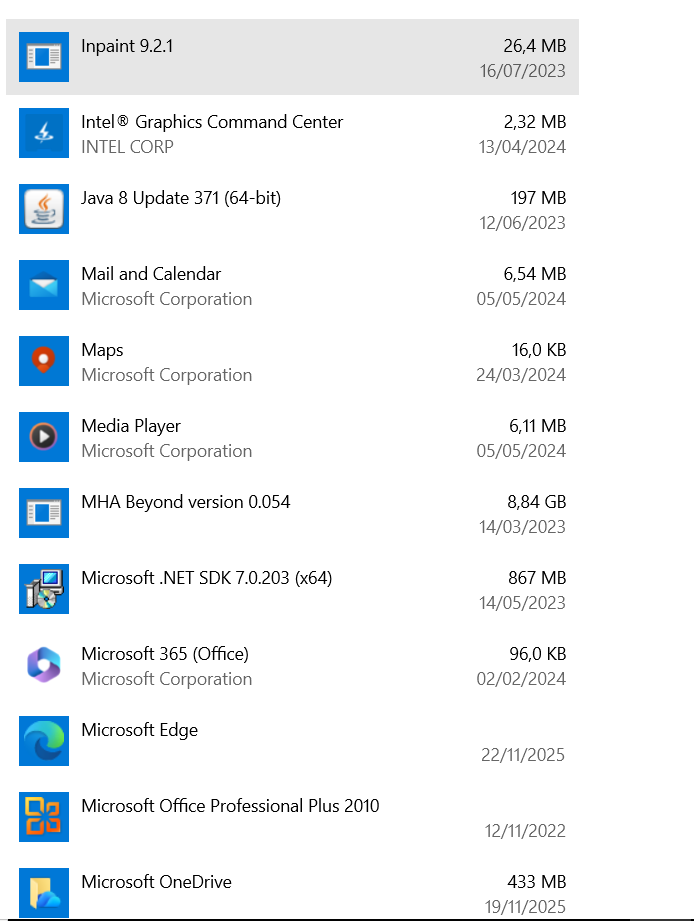Click Microsoft Corporation under Microsoft 365 (Office)

(167, 679)
